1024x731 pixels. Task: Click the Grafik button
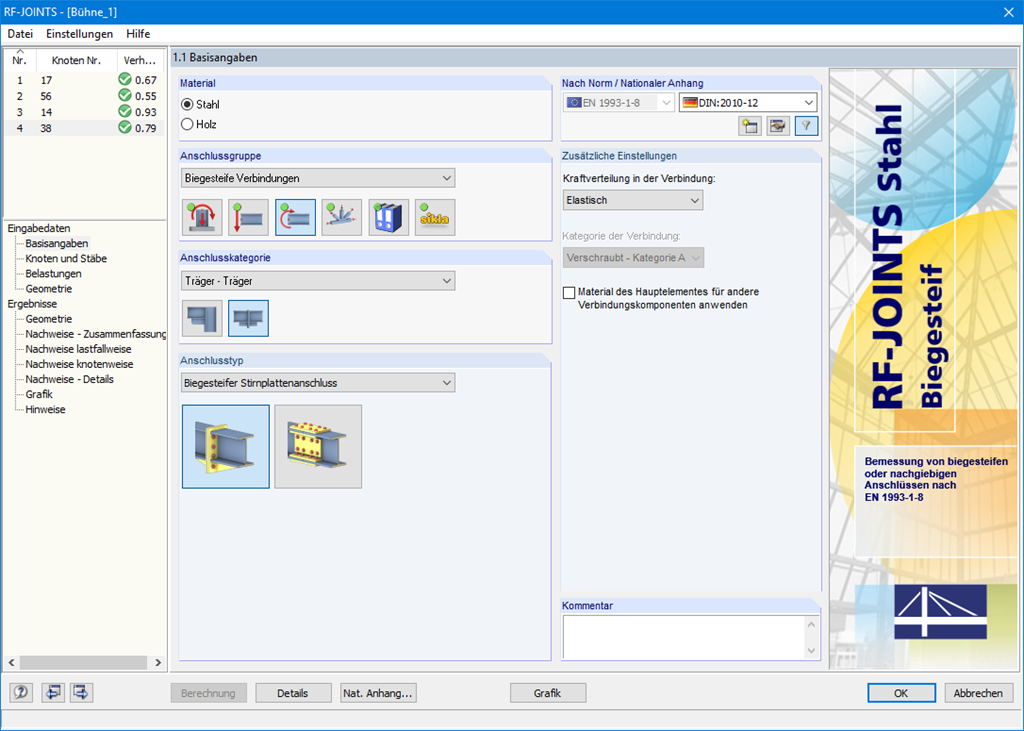pos(547,693)
